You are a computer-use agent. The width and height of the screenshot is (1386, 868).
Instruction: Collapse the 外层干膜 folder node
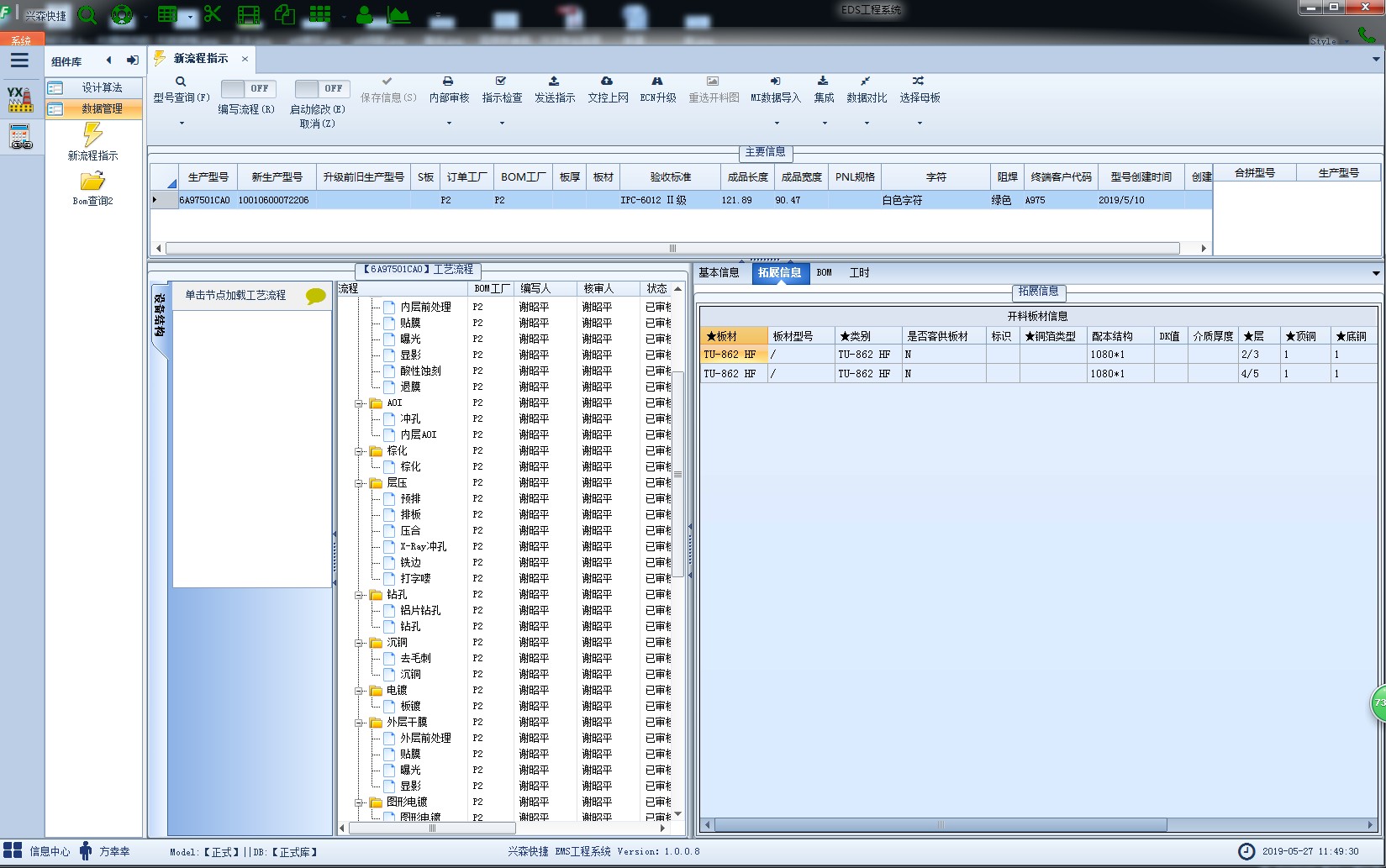359,723
